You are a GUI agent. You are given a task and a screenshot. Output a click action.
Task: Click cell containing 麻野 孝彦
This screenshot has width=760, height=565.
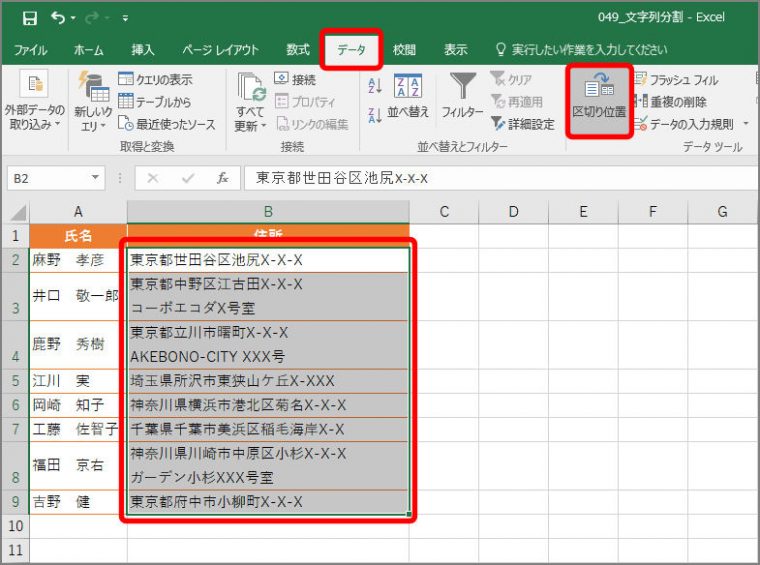tap(78, 260)
